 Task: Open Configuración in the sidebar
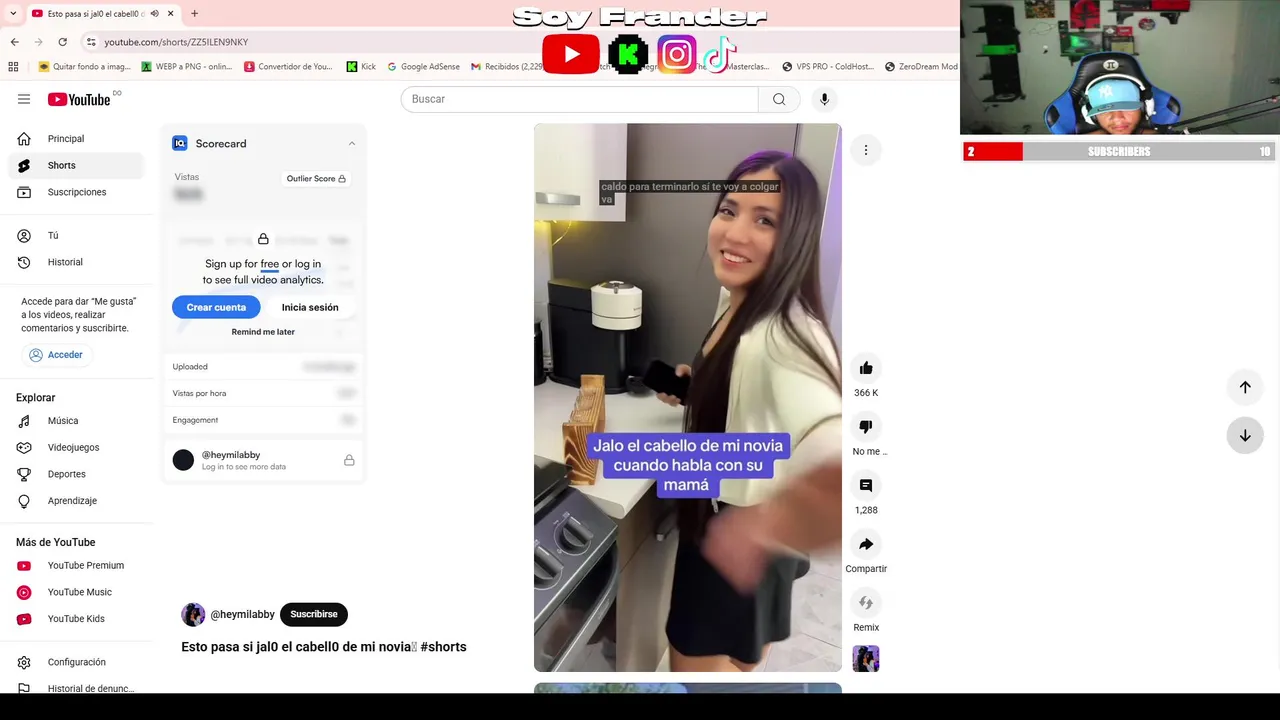coord(78,662)
